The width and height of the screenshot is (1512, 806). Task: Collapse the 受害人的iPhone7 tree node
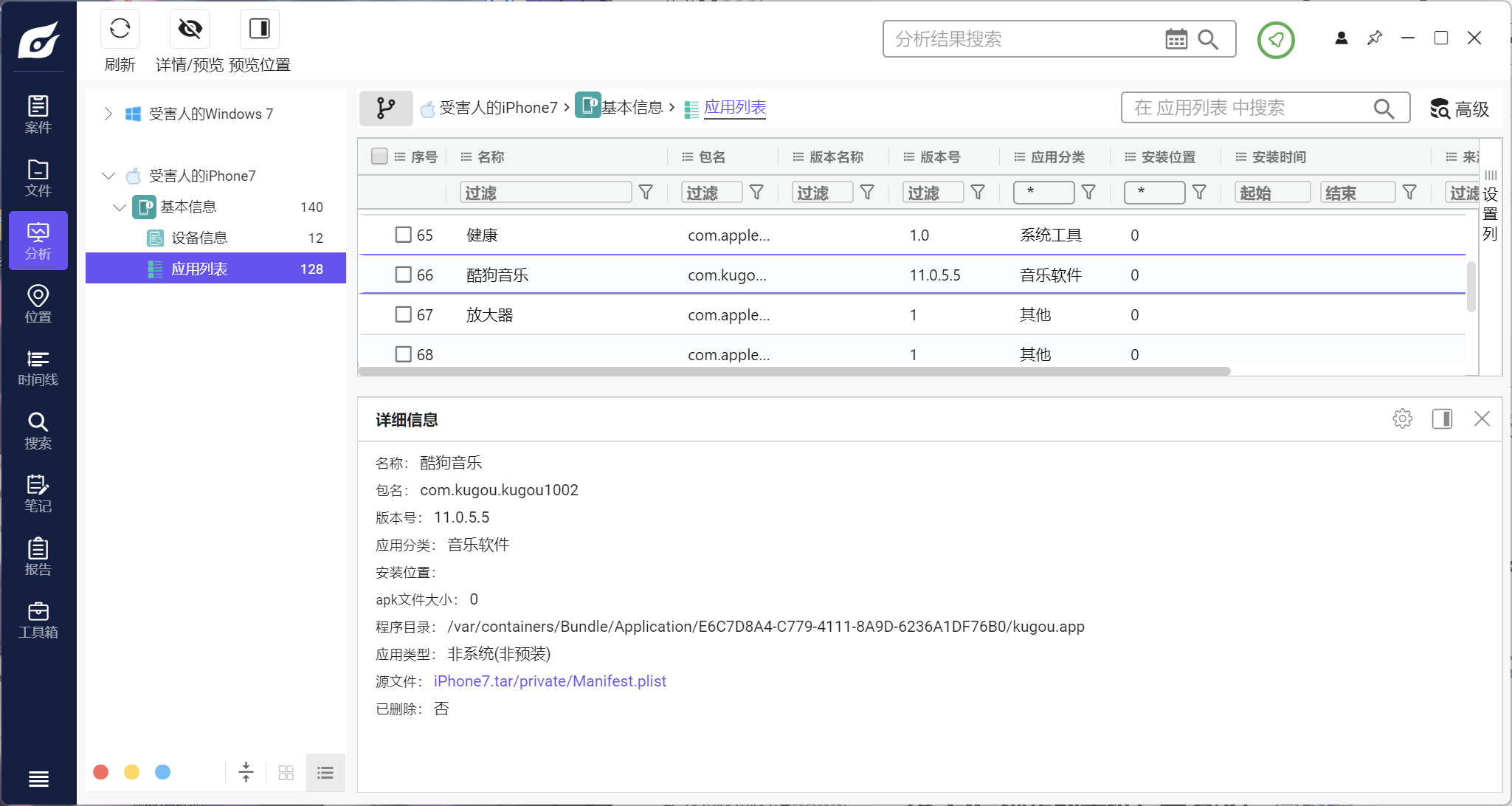coord(108,176)
